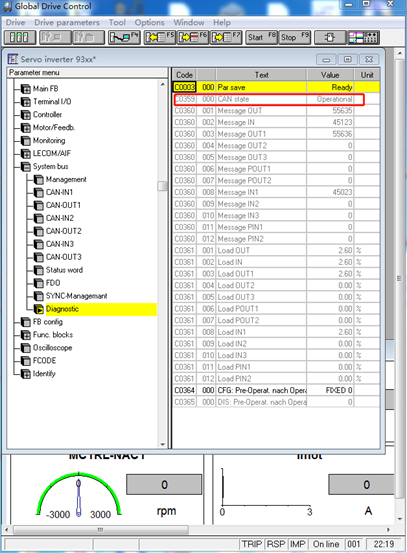Click the first display toolbar icon
Screen dimensions: 407x553
tap(20, 37)
